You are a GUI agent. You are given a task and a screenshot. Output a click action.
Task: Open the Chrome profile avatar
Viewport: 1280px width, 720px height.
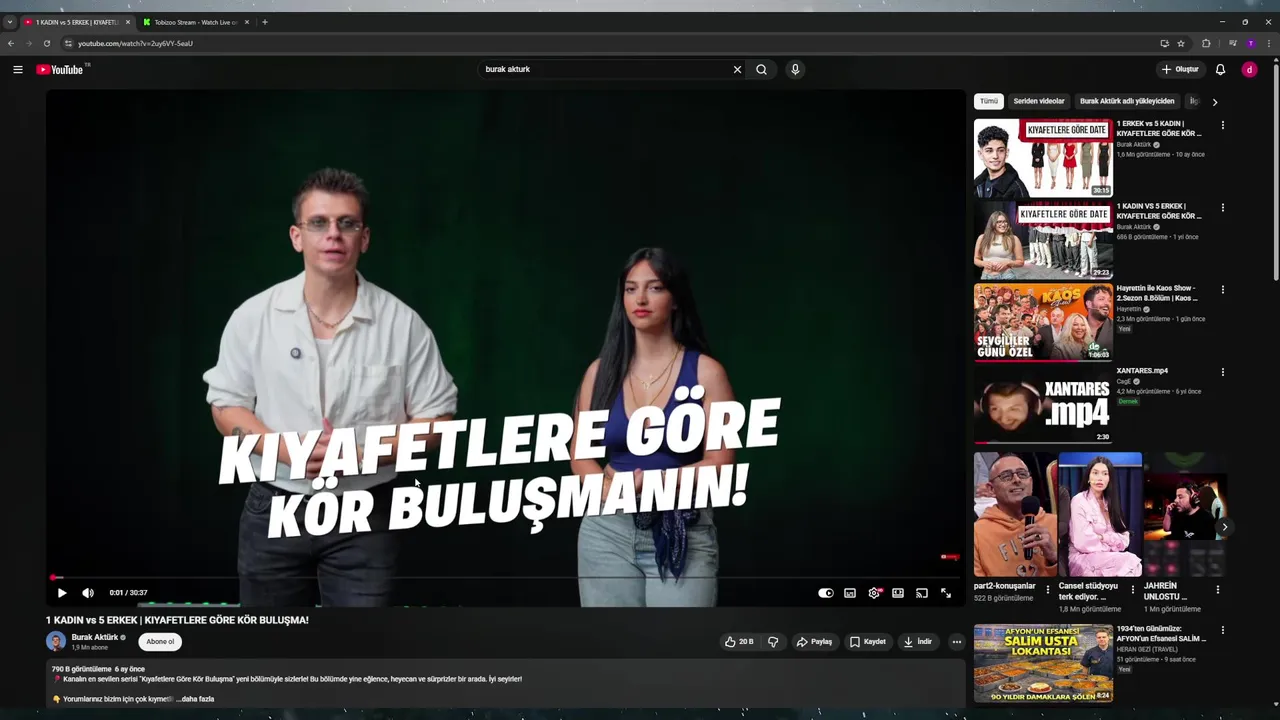point(1250,43)
